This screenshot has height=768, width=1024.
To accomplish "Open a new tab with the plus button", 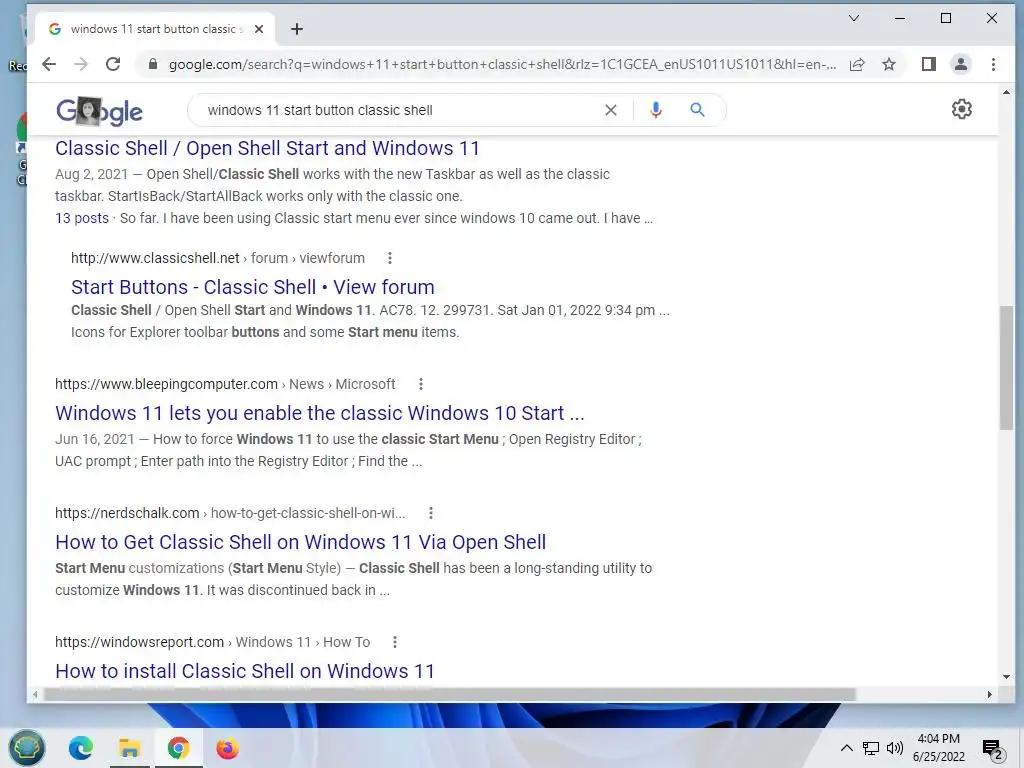I will pos(297,29).
